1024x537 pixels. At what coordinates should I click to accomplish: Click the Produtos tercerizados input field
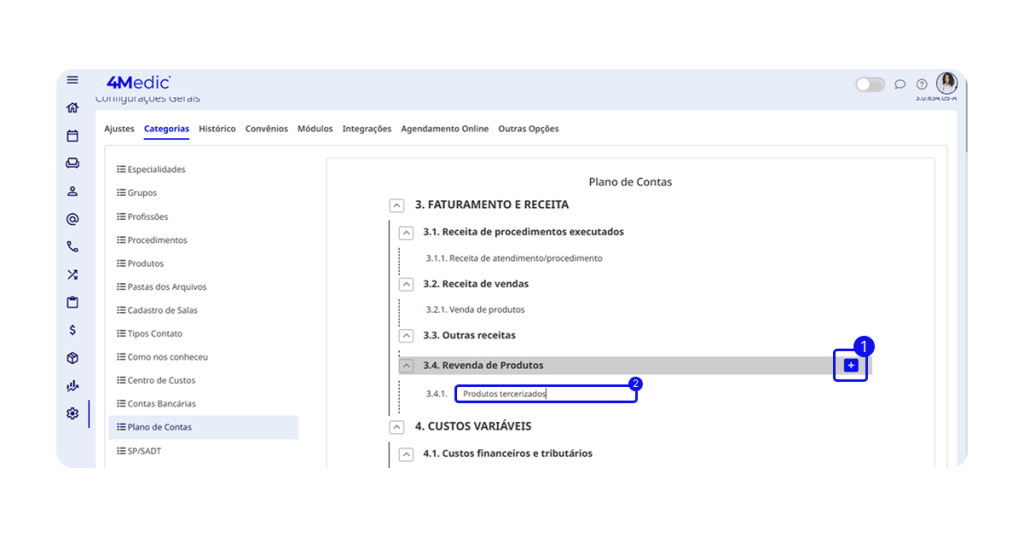point(545,394)
